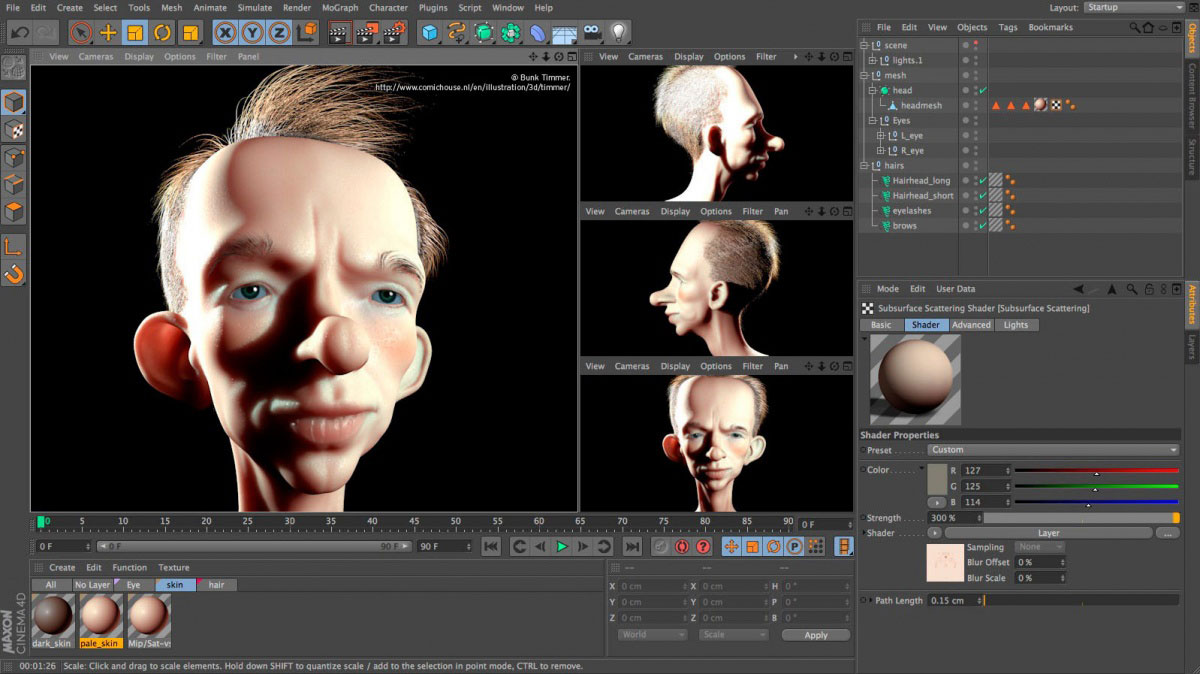This screenshot has height=674, width=1200.
Task: Click the search icon in the Object Manager
Action: pyautogui.click(x=1134, y=27)
